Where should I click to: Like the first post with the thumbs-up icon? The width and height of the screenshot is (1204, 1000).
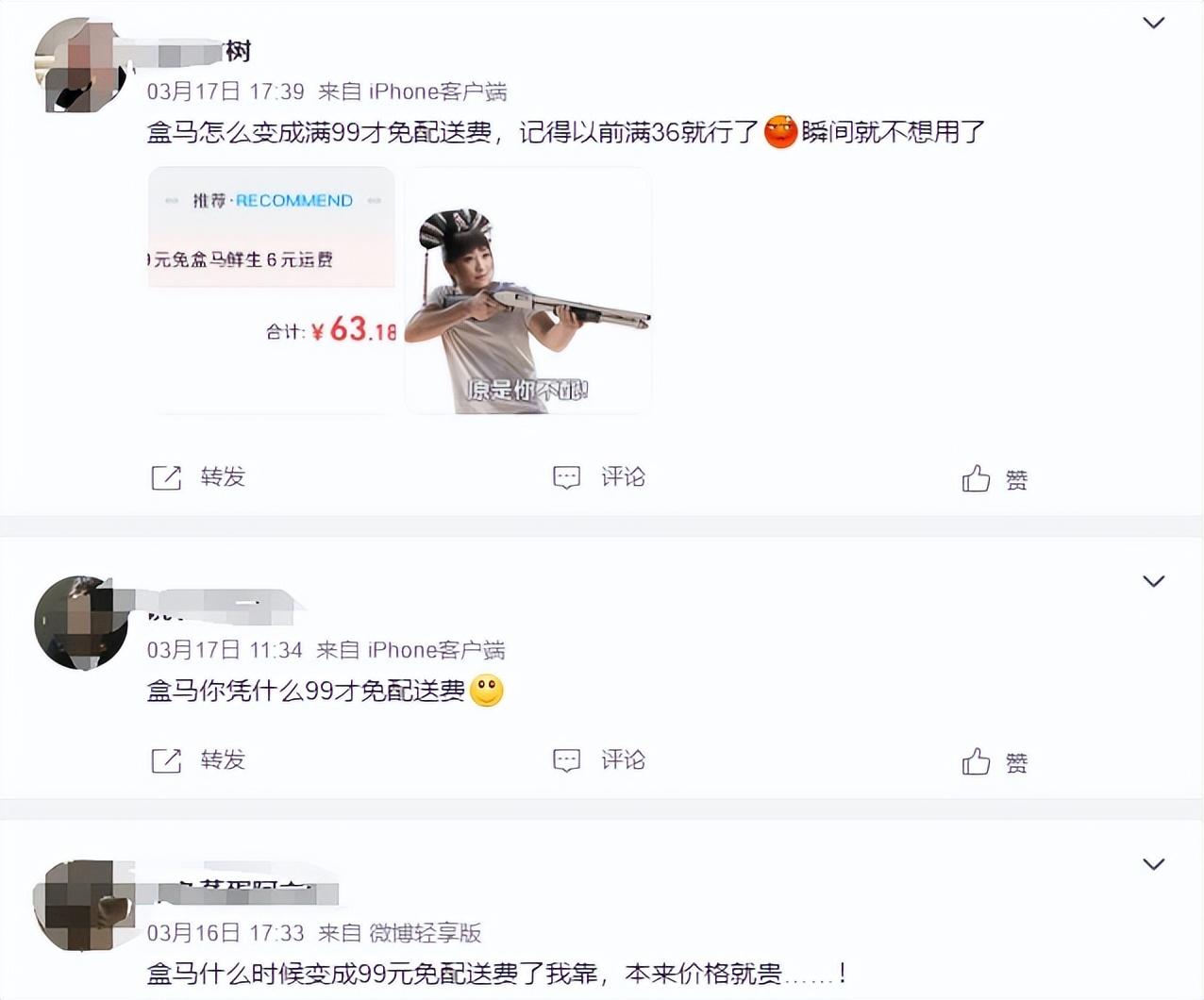[x=976, y=478]
